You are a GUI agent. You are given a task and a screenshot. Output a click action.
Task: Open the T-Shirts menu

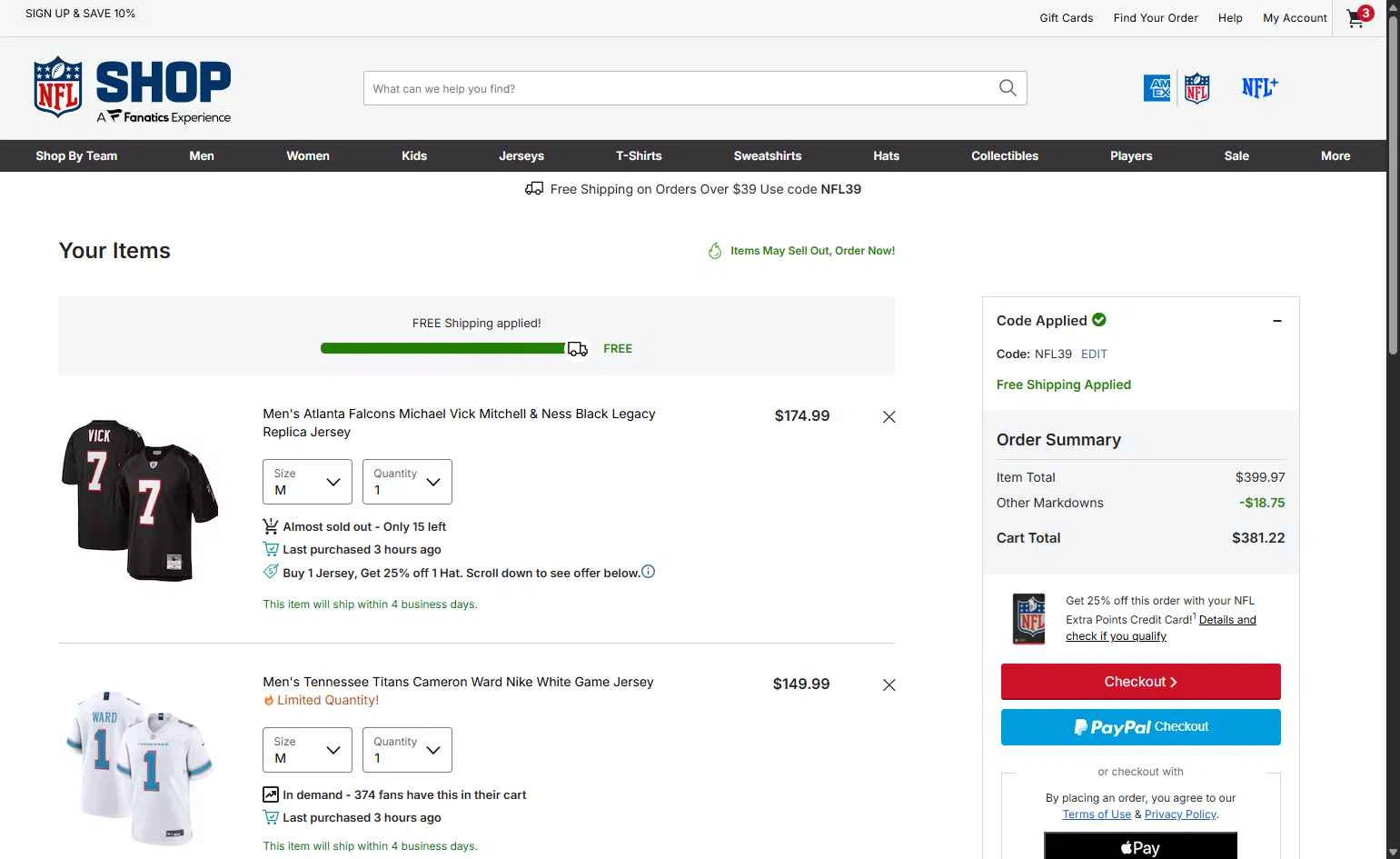point(639,155)
